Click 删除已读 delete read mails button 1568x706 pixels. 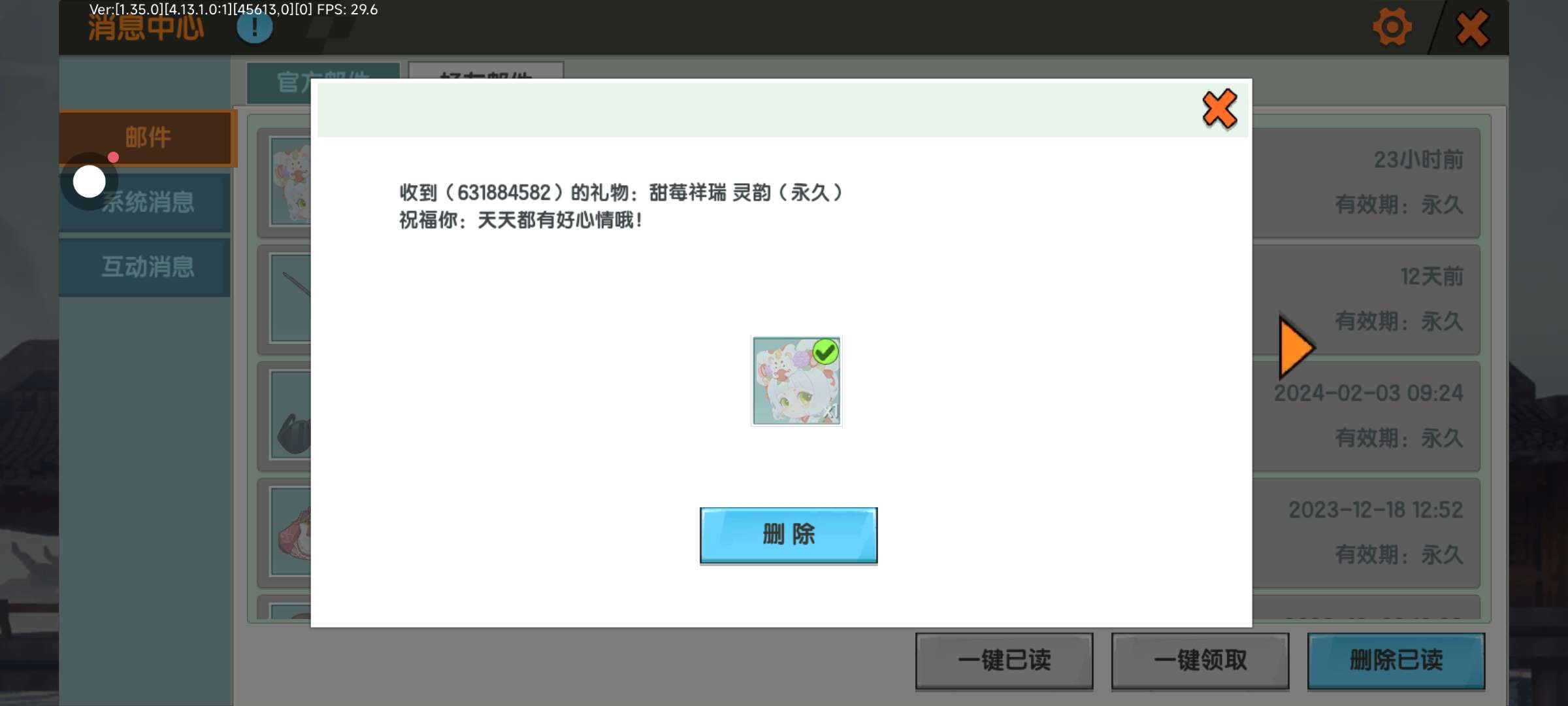1396,660
